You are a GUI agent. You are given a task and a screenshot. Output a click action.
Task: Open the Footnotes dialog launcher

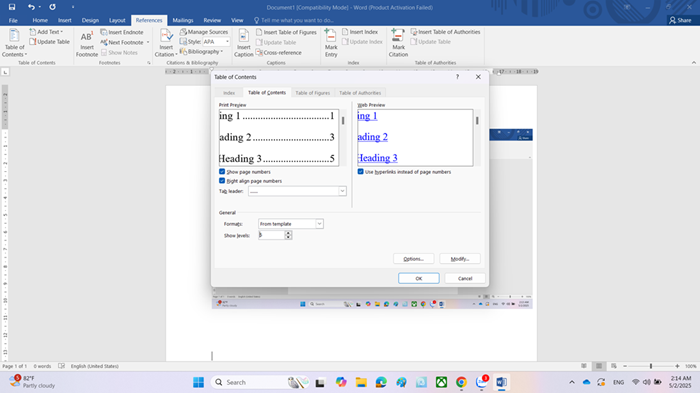pyautogui.click(x=149, y=63)
